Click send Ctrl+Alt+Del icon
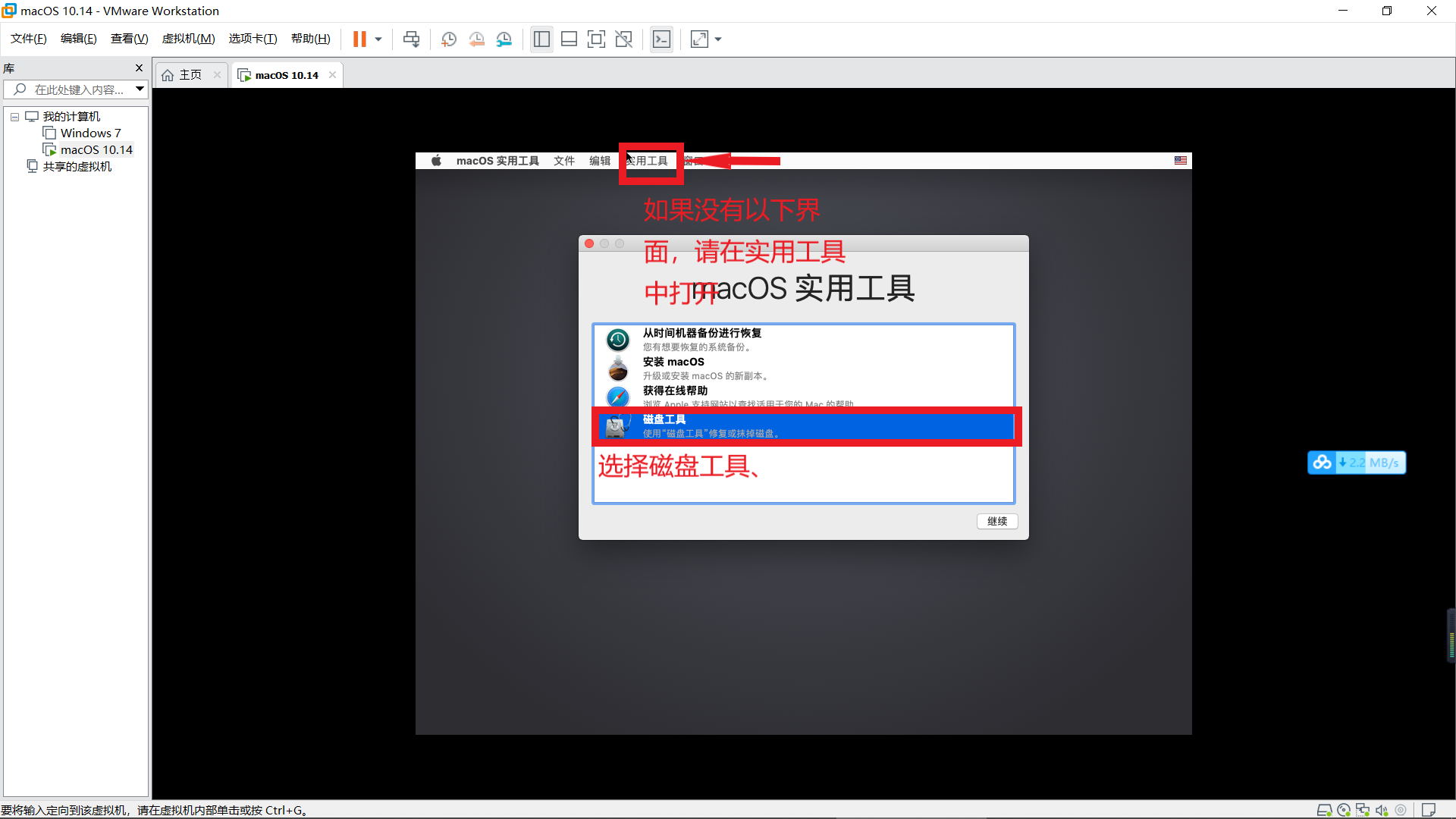Screen dimensions: 1456x819 click(411, 39)
